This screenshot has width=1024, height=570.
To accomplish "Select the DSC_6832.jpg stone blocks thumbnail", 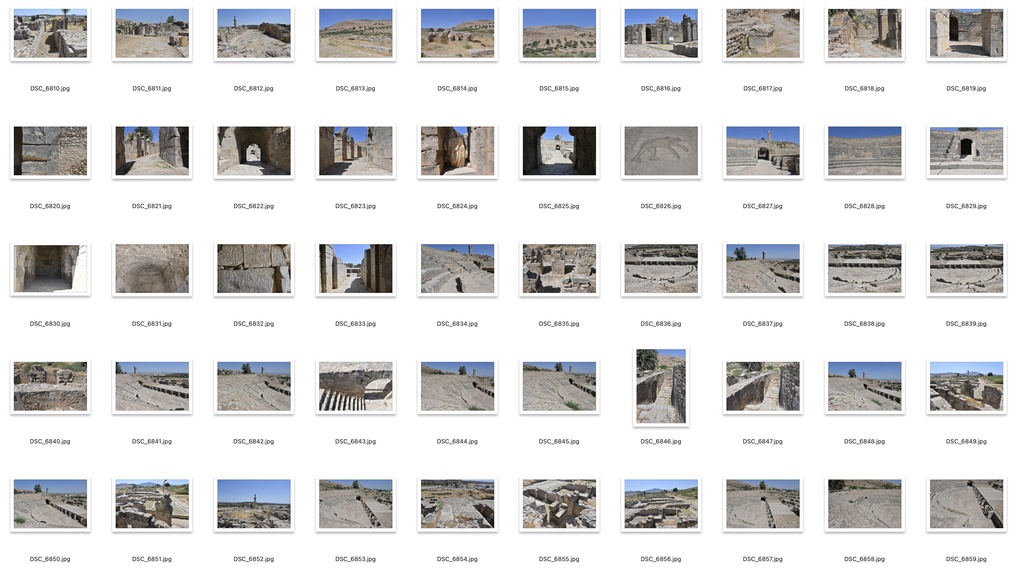I will (254, 268).
